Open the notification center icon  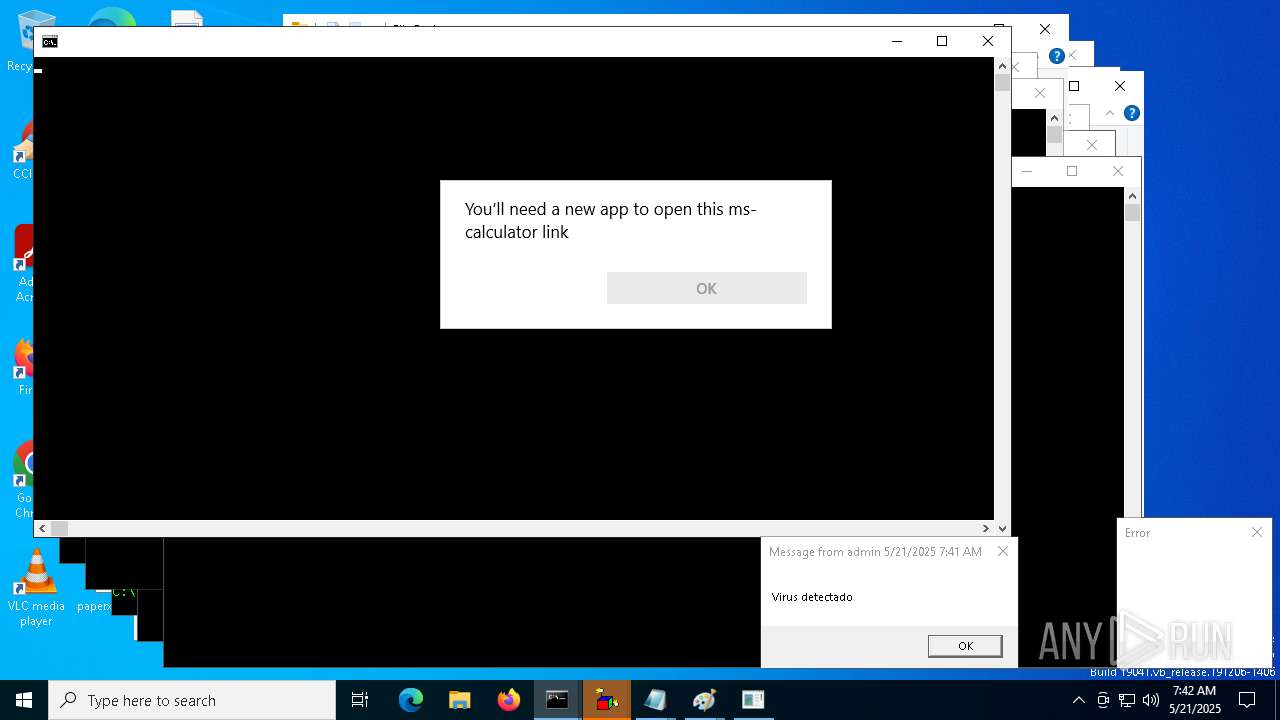[1247, 700]
